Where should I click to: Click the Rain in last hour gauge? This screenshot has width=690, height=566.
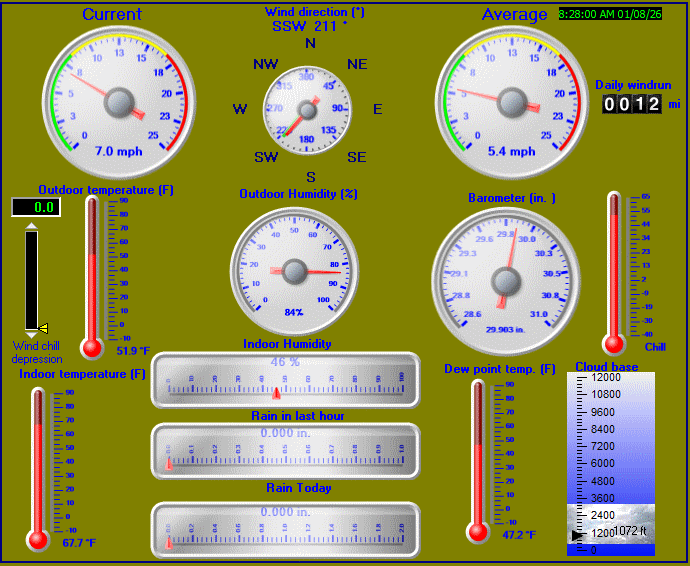point(285,451)
